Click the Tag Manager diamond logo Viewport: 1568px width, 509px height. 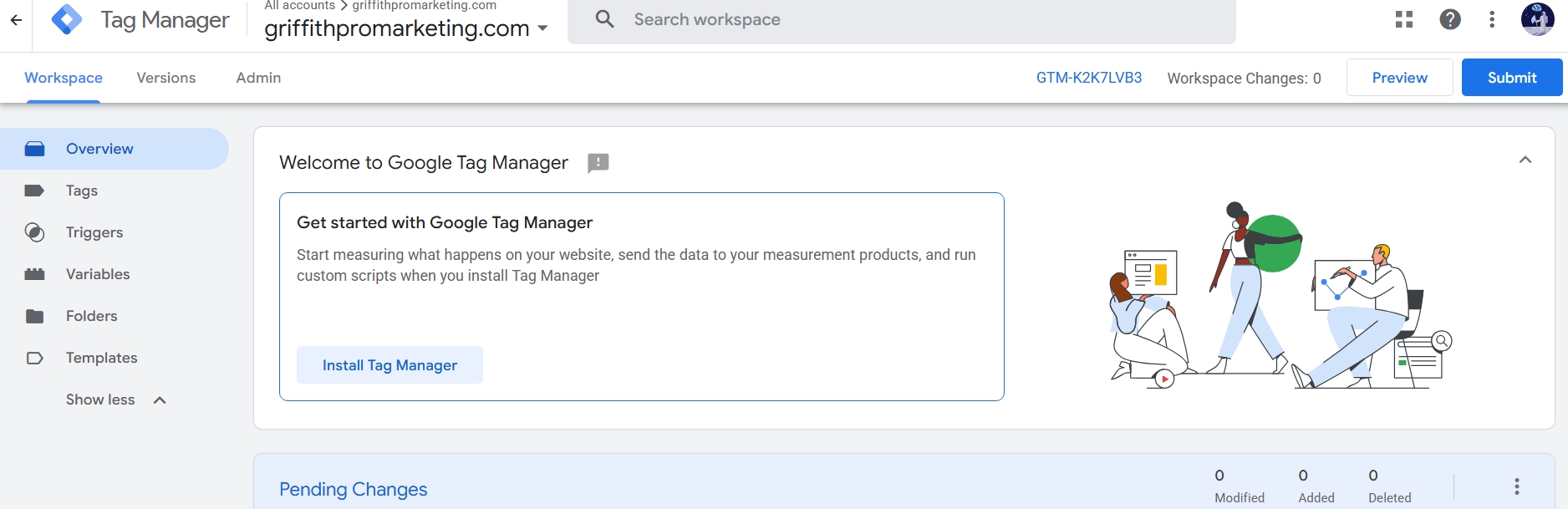pos(67,19)
